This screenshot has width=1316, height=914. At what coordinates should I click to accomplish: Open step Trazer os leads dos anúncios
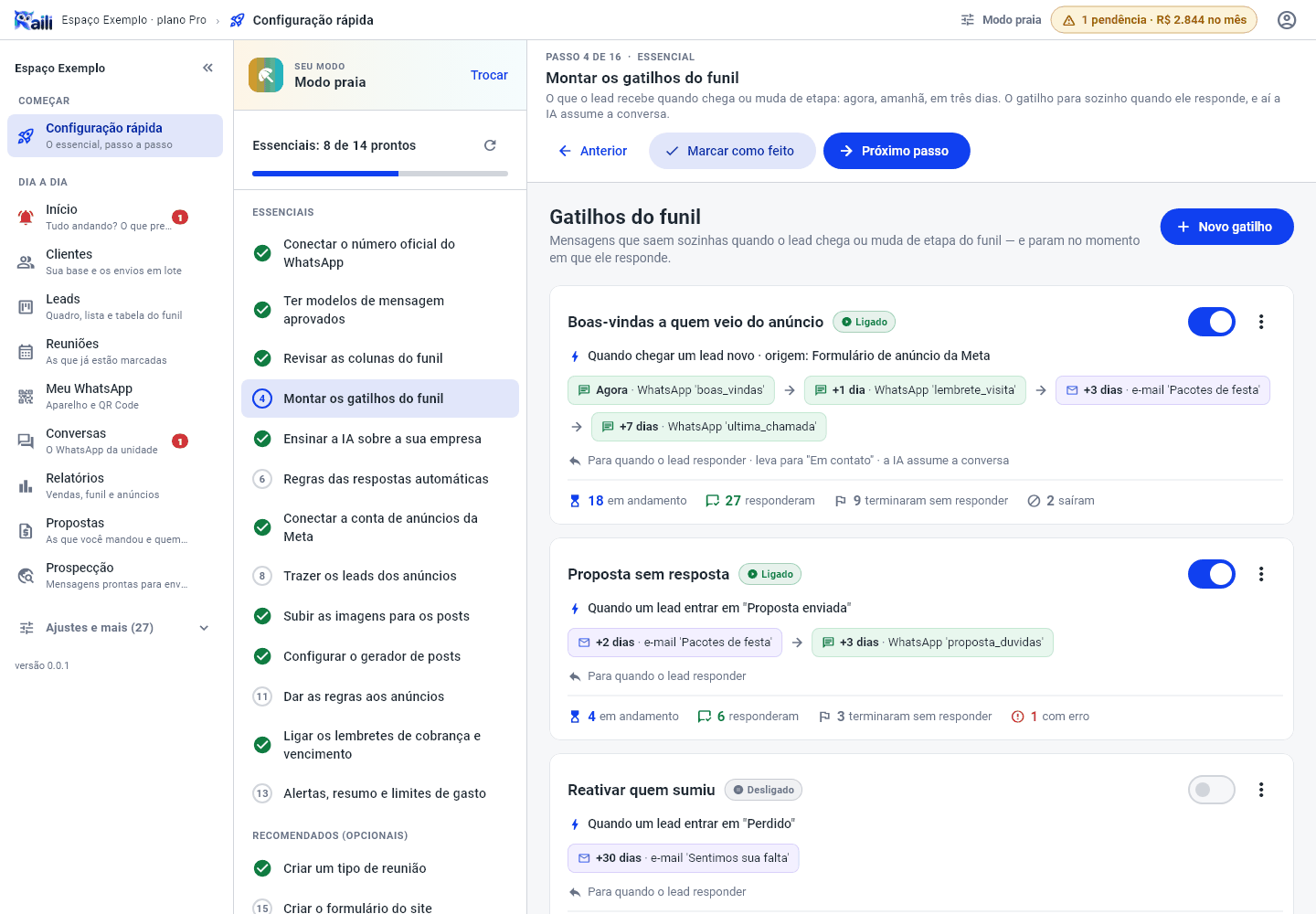[x=380, y=576]
